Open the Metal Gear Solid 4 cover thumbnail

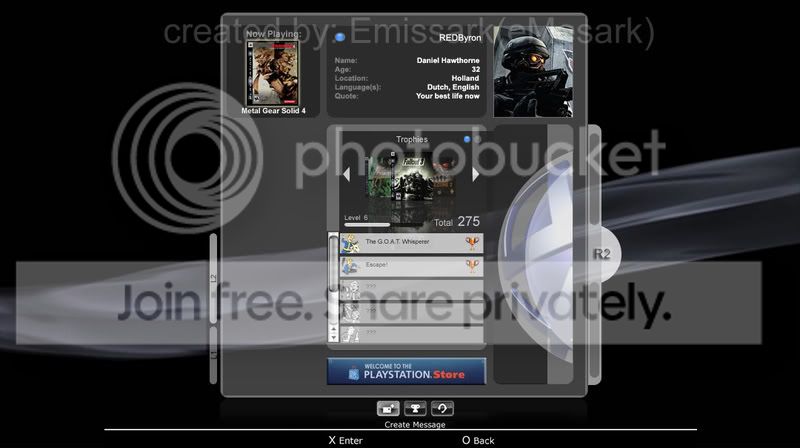tap(273, 73)
